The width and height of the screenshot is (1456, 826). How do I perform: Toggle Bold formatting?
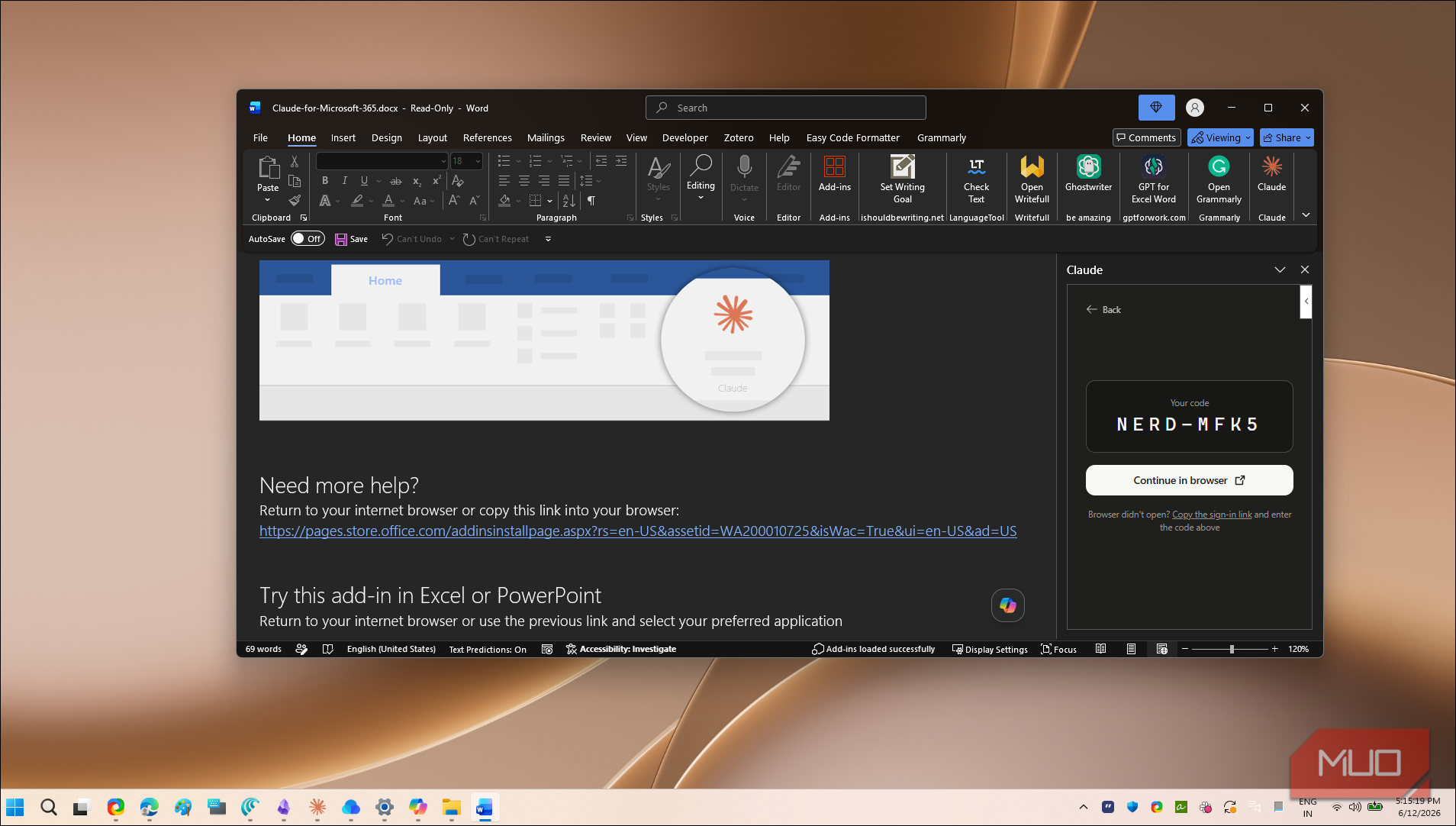coord(325,181)
